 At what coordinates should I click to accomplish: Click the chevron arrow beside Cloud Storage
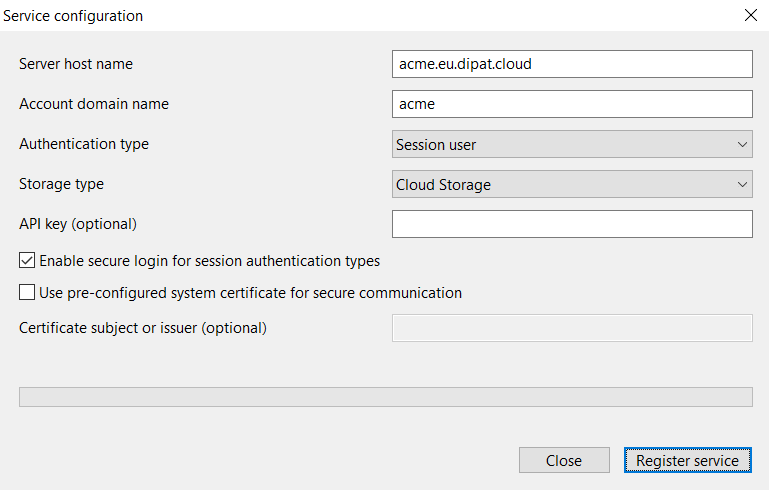(x=742, y=184)
